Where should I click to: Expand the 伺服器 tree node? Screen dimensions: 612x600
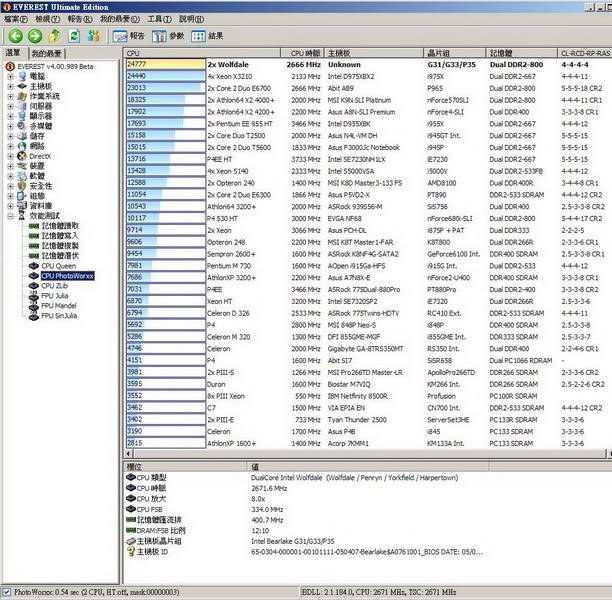coord(11,106)
